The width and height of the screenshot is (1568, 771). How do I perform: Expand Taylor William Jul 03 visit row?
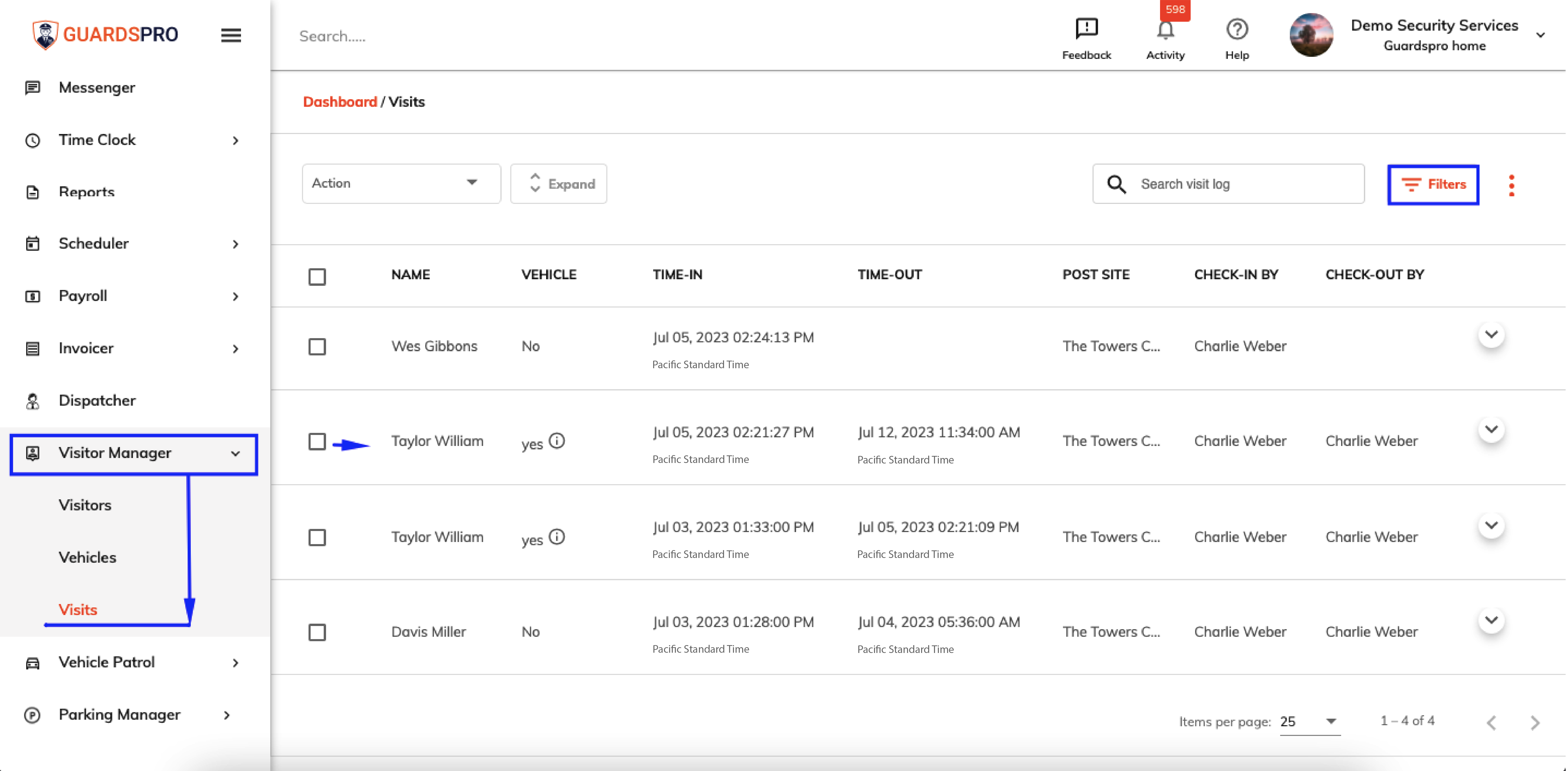pos(1491,526)
